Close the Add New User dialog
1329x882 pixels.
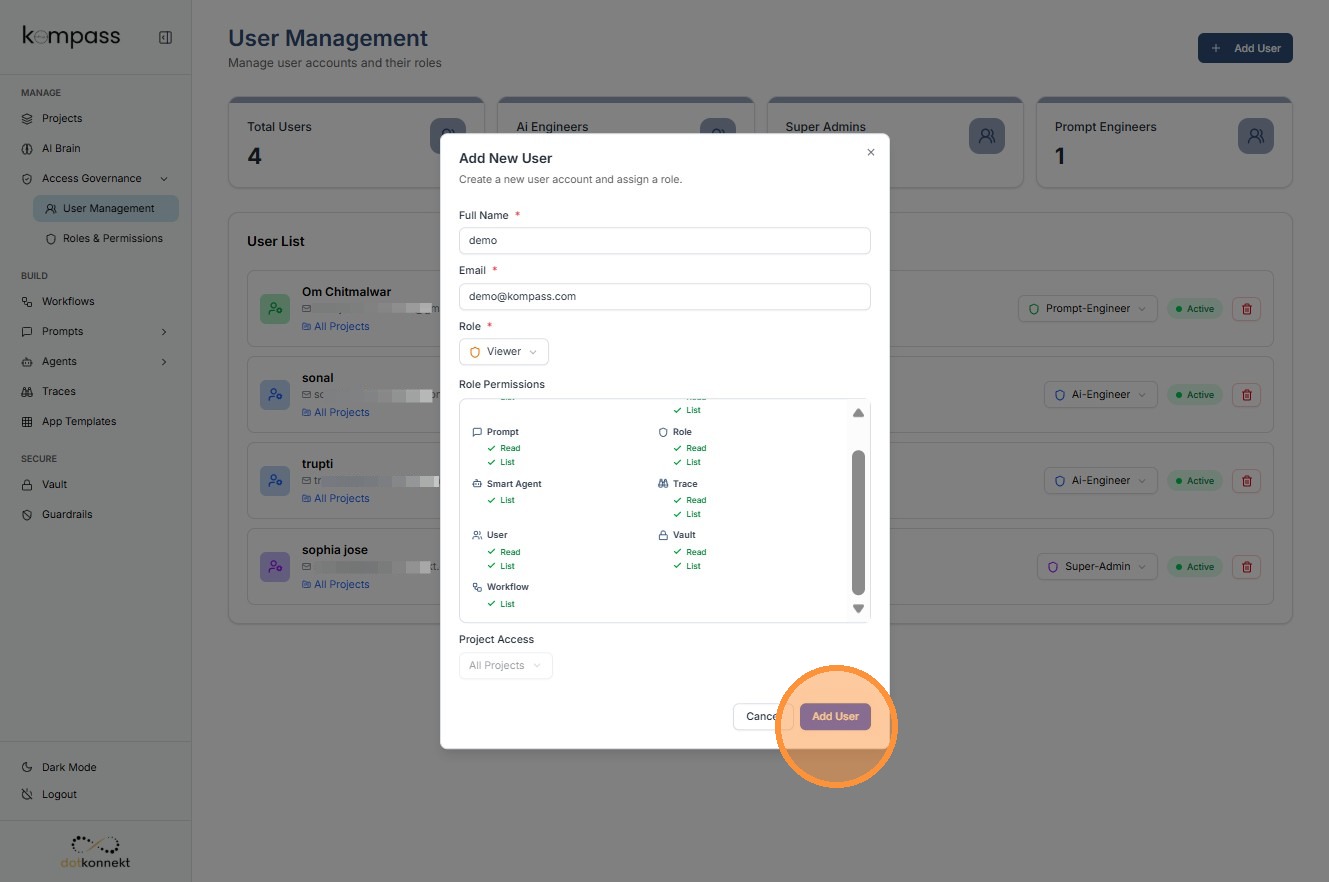(x=871, y=153)
